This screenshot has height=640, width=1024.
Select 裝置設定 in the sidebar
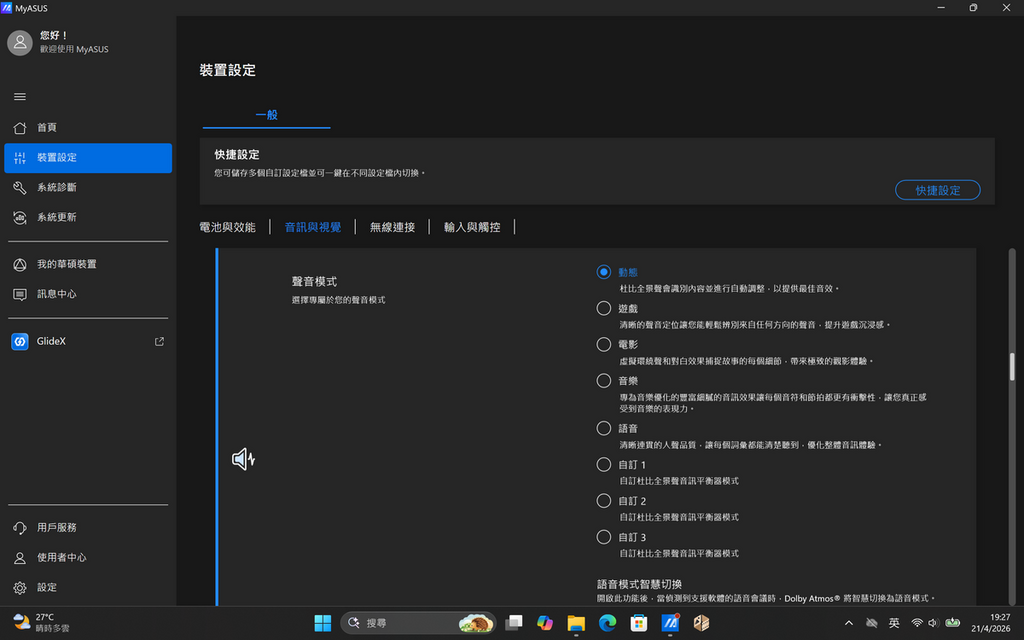click(88, 157)
